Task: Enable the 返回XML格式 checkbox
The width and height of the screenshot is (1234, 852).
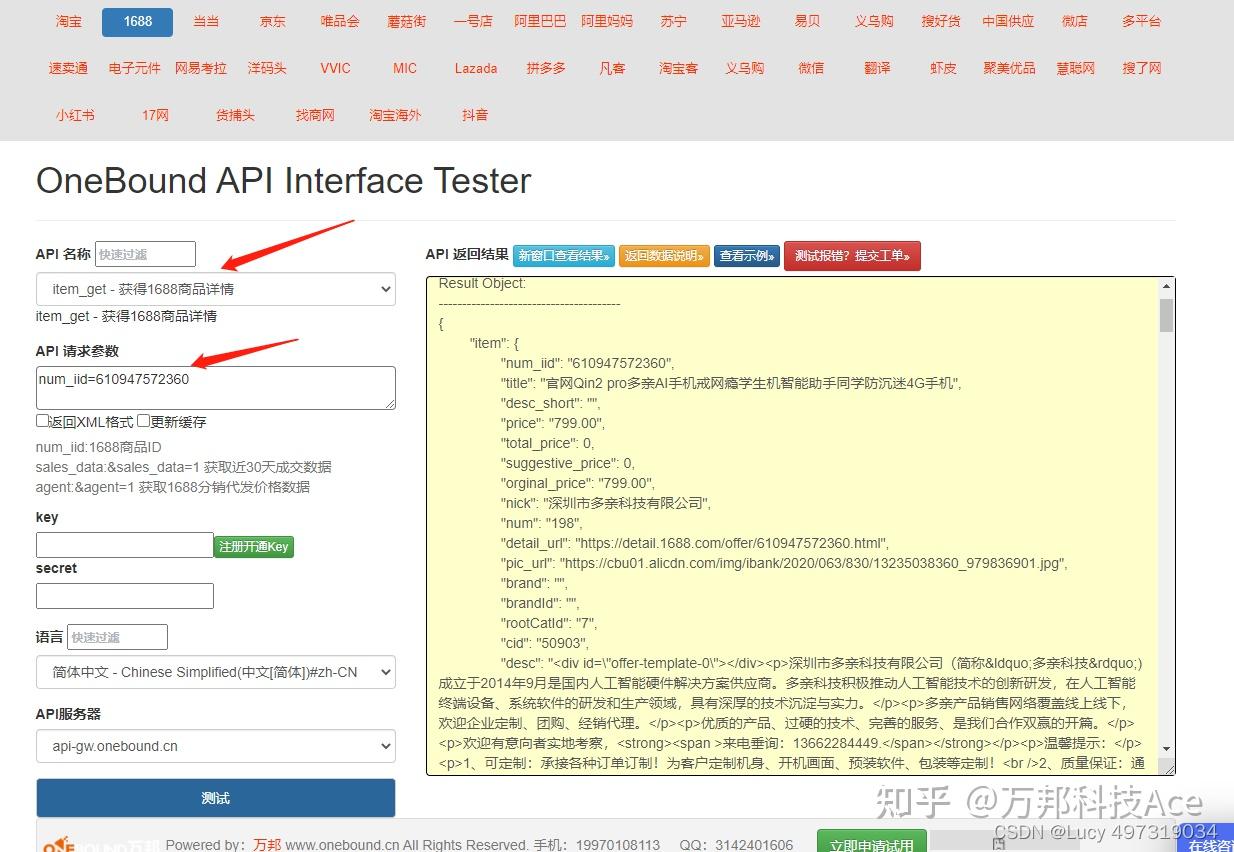Action: click(x=42, y=421)
